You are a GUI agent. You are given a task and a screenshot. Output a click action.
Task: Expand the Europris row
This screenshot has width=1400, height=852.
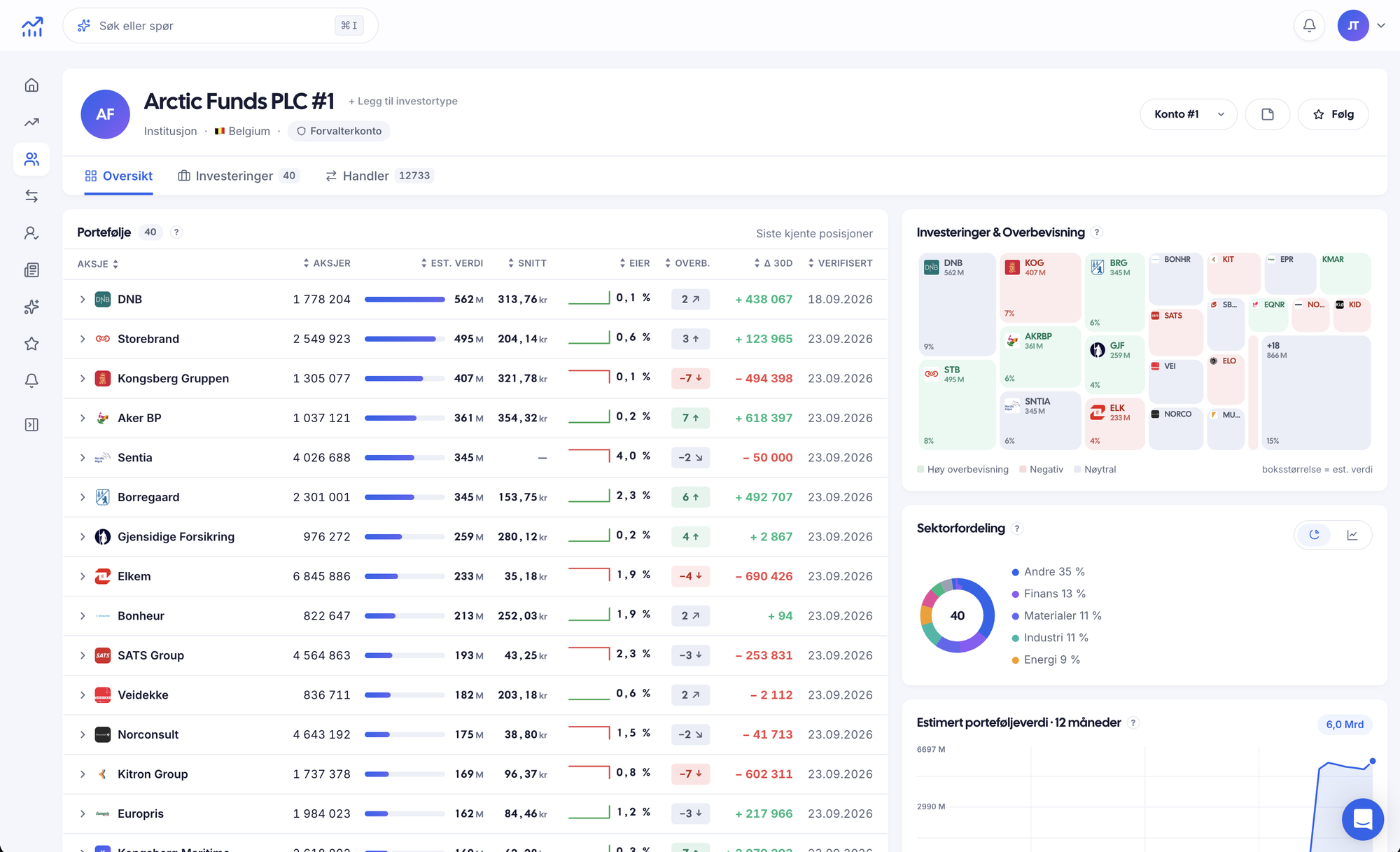point(83,813)
